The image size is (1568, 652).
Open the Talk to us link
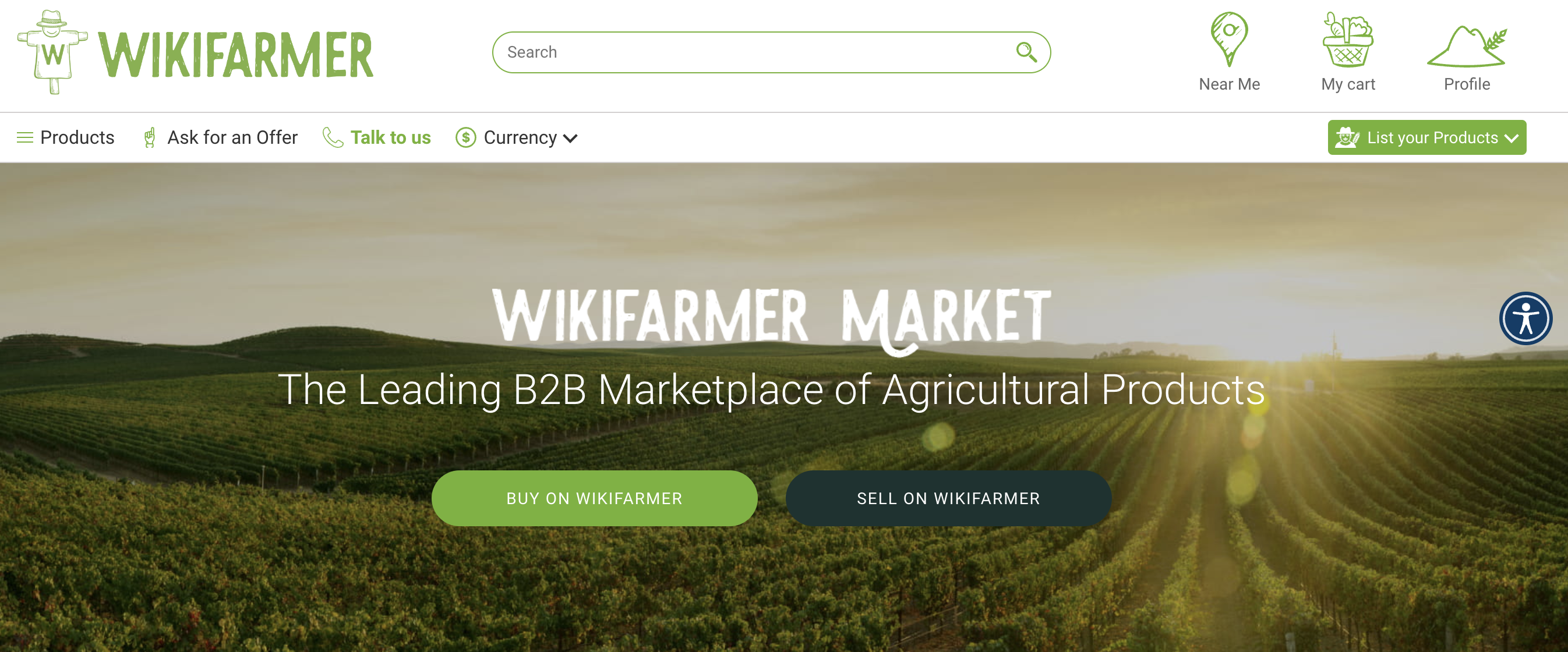tap(390, 137)
